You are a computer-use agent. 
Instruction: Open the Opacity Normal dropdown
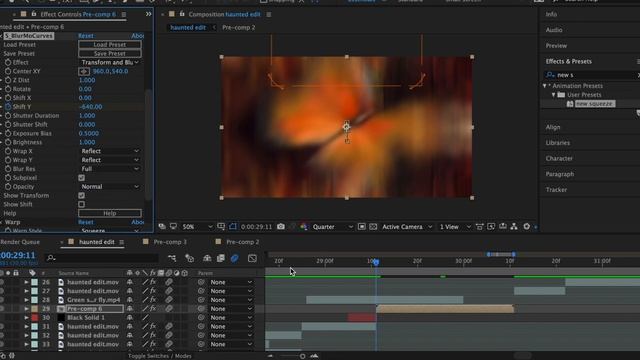click(x=110, y=187)
